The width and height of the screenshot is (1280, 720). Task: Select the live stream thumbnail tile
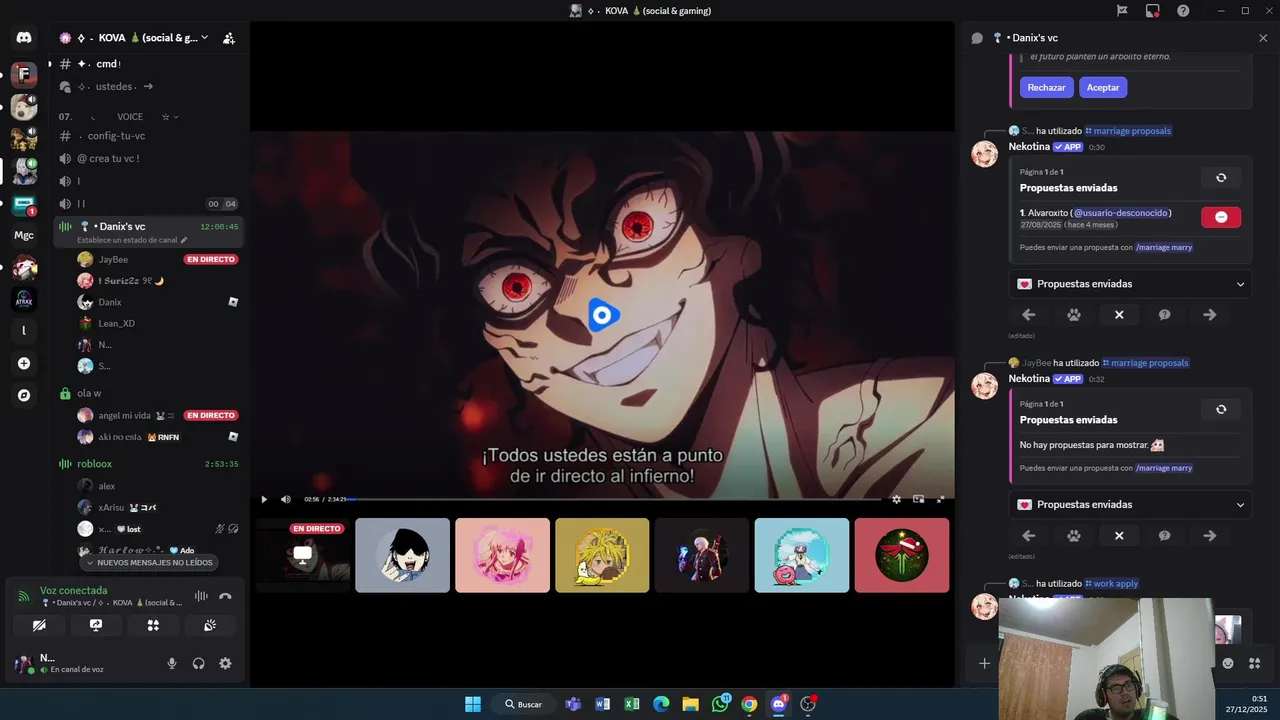(303, 555)
